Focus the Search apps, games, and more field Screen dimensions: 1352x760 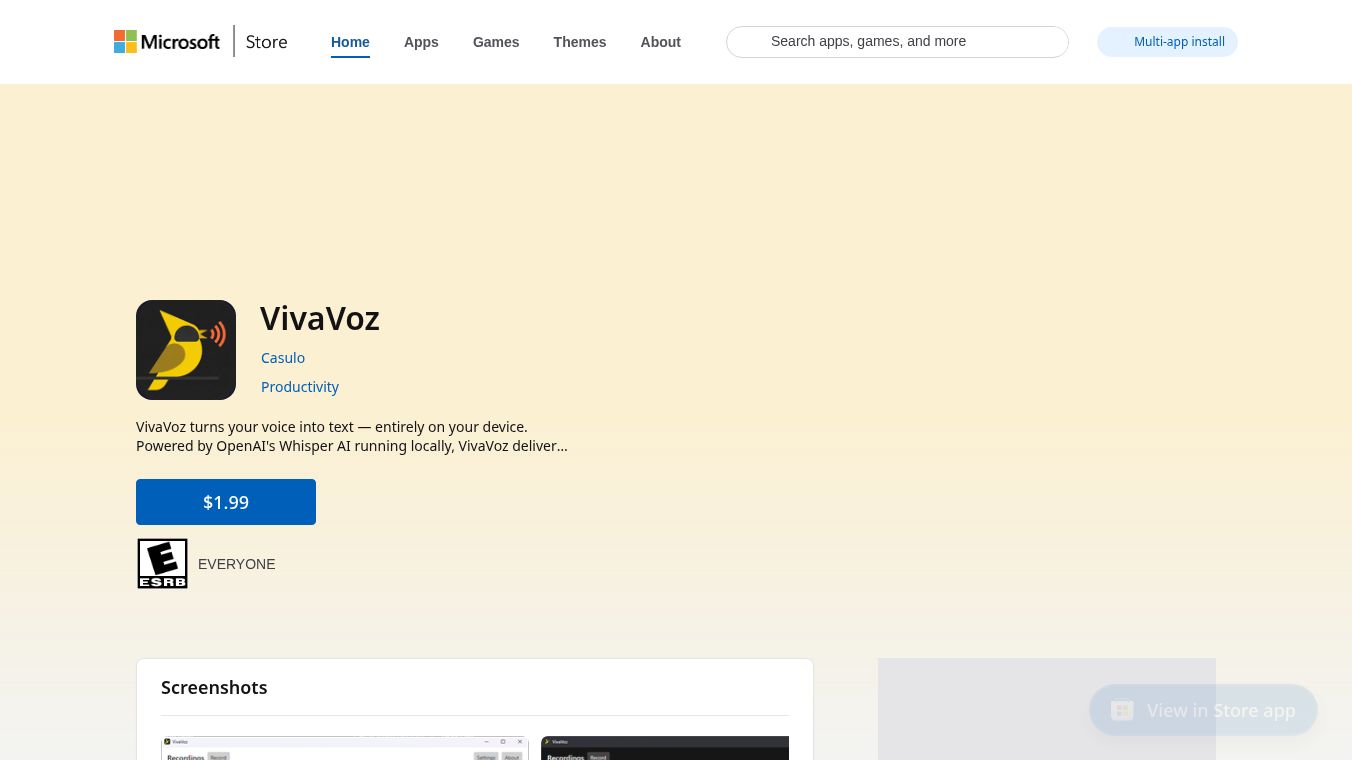coord(897,42)
